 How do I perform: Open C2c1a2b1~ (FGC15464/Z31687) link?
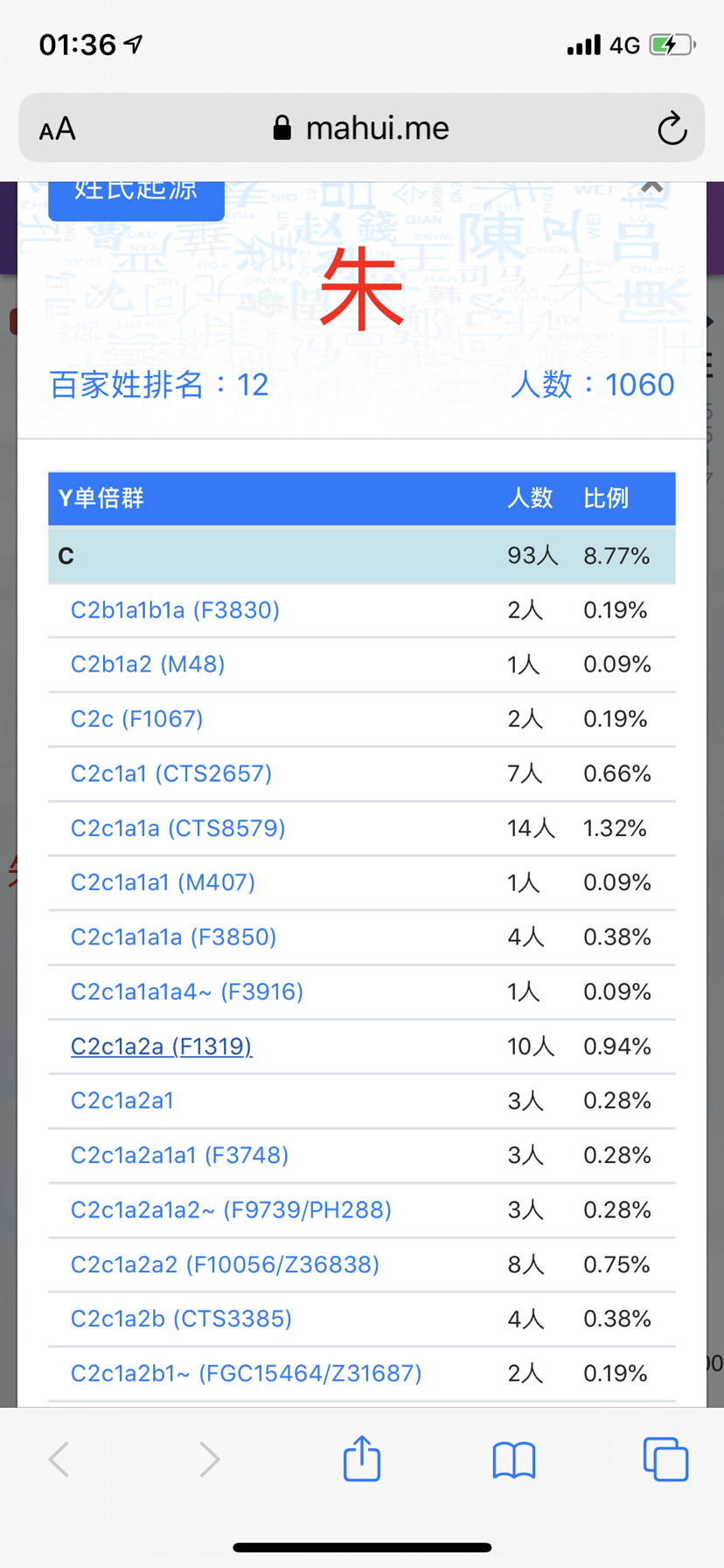pyautogui.click(x=246, y=1373)
